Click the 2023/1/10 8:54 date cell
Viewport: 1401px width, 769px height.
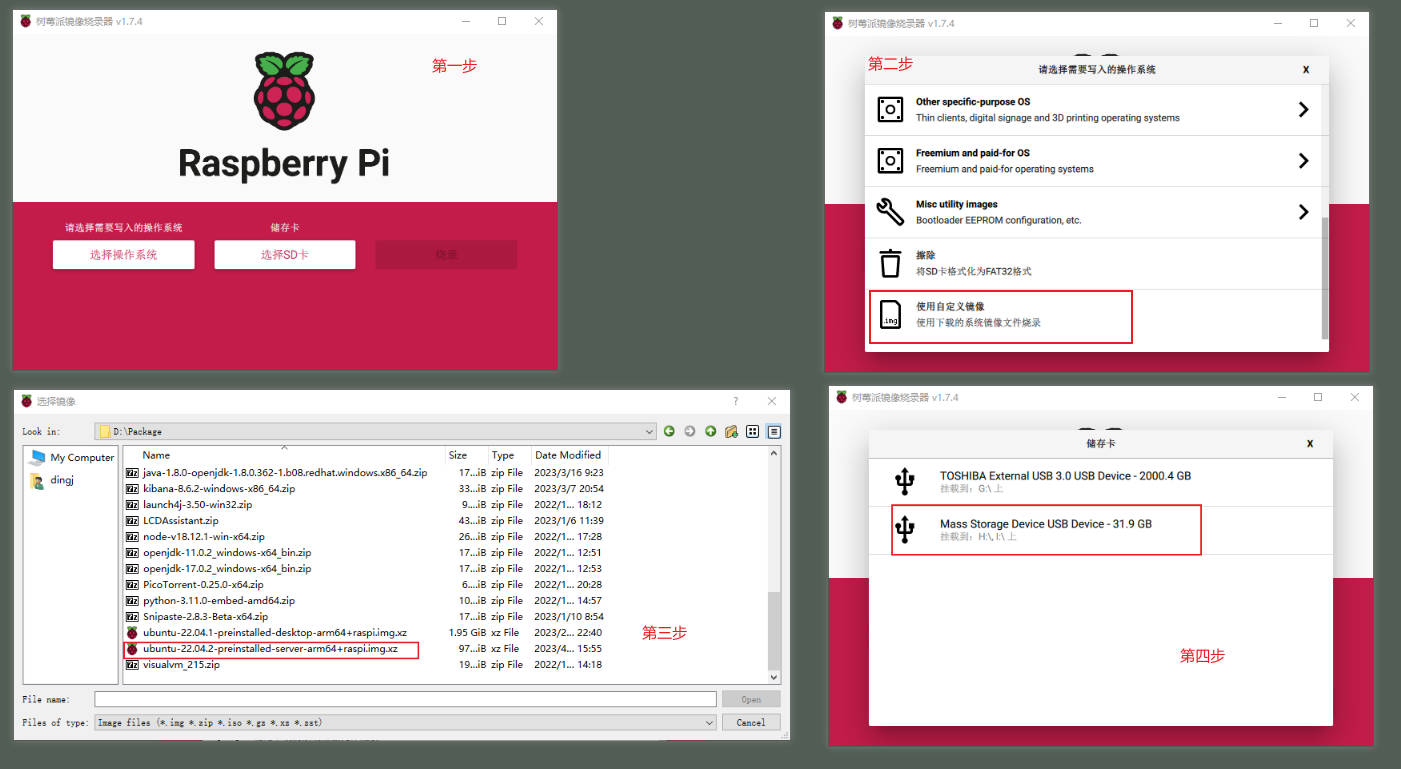(568, 617)
